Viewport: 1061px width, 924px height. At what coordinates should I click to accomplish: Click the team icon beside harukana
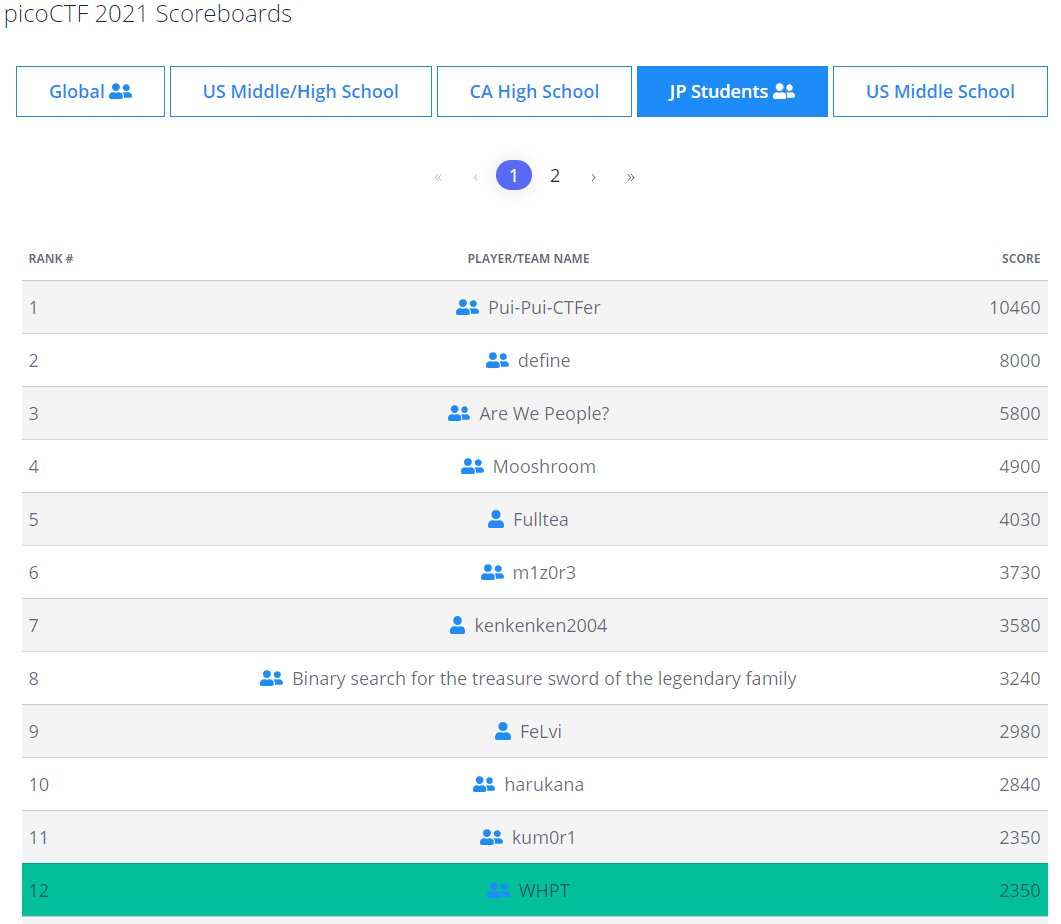pyautogui.click(x=483, y=784)
